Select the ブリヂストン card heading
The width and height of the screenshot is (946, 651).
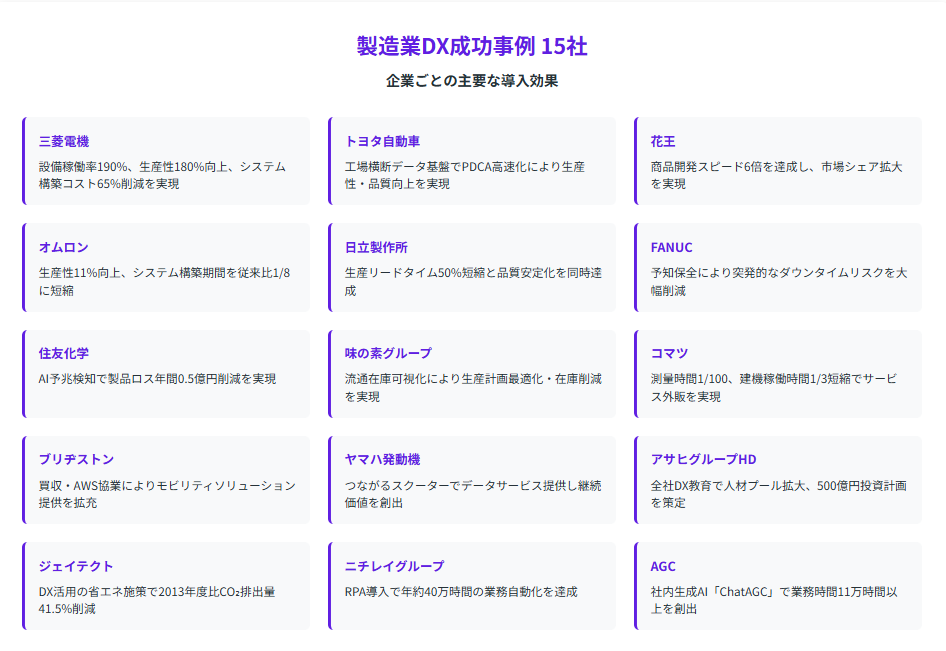point(76,459)
